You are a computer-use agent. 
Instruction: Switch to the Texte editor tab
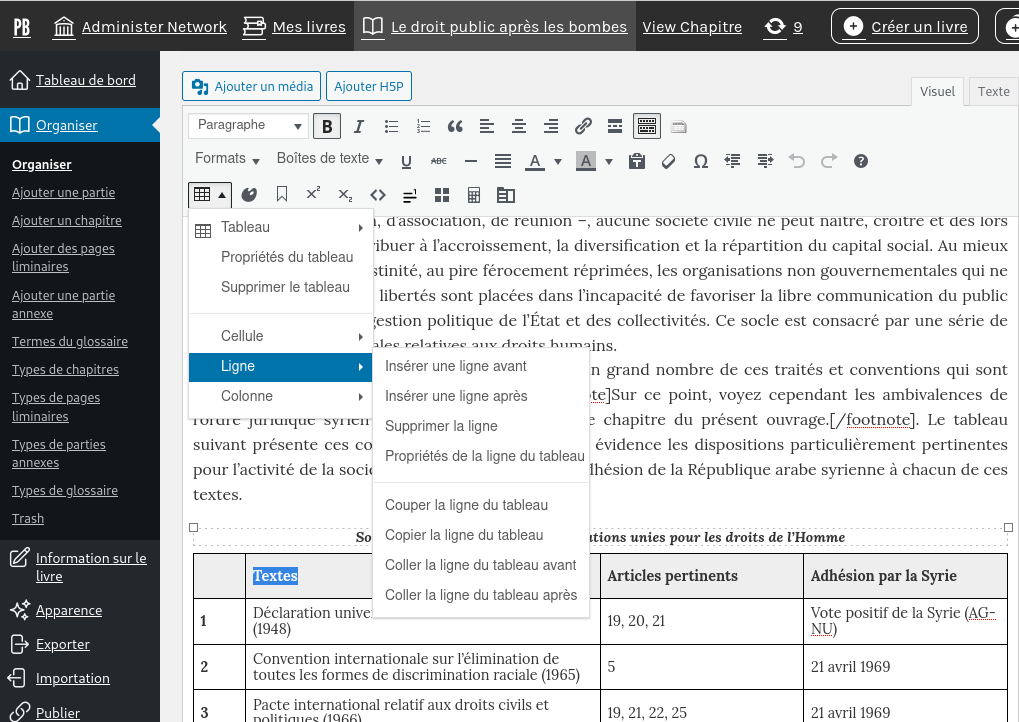click(993, 92)
